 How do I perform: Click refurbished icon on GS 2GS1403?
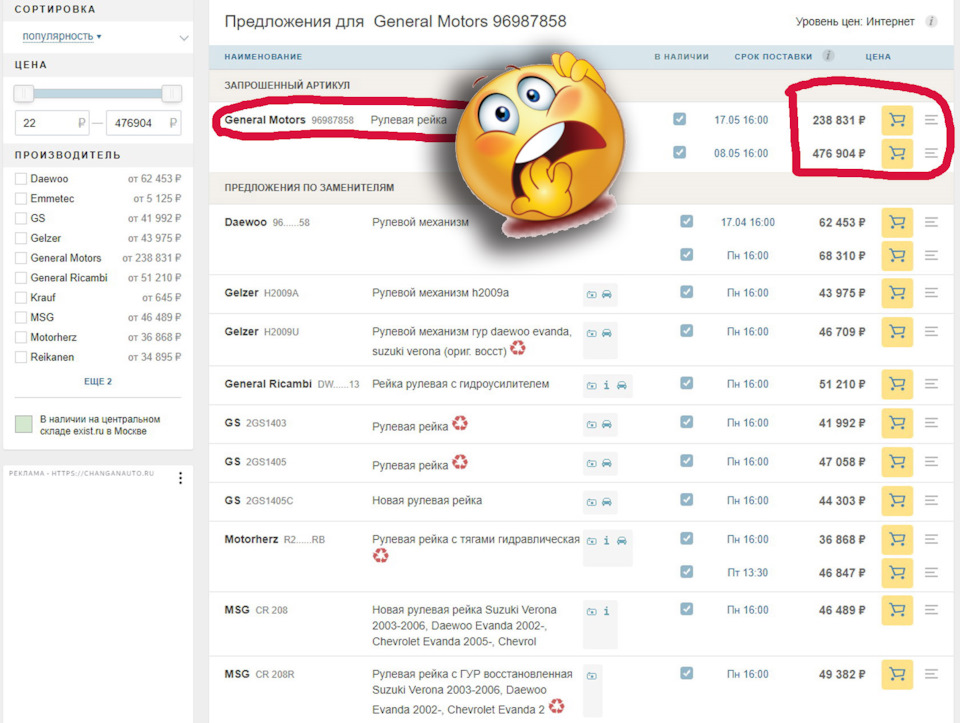coord(460,423)
